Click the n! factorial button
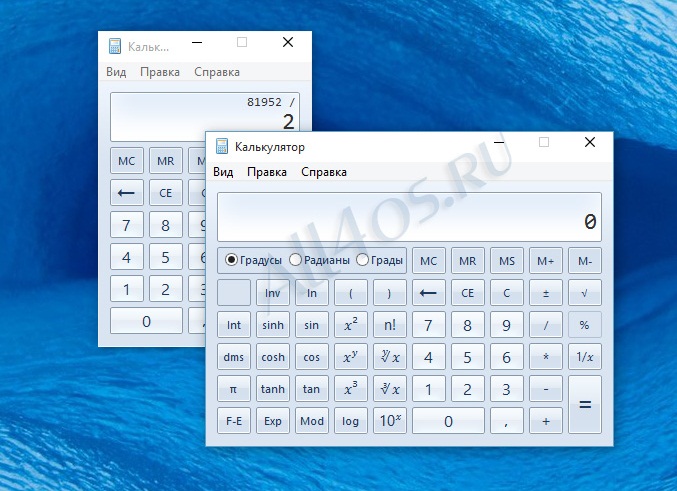 (389, 325)
